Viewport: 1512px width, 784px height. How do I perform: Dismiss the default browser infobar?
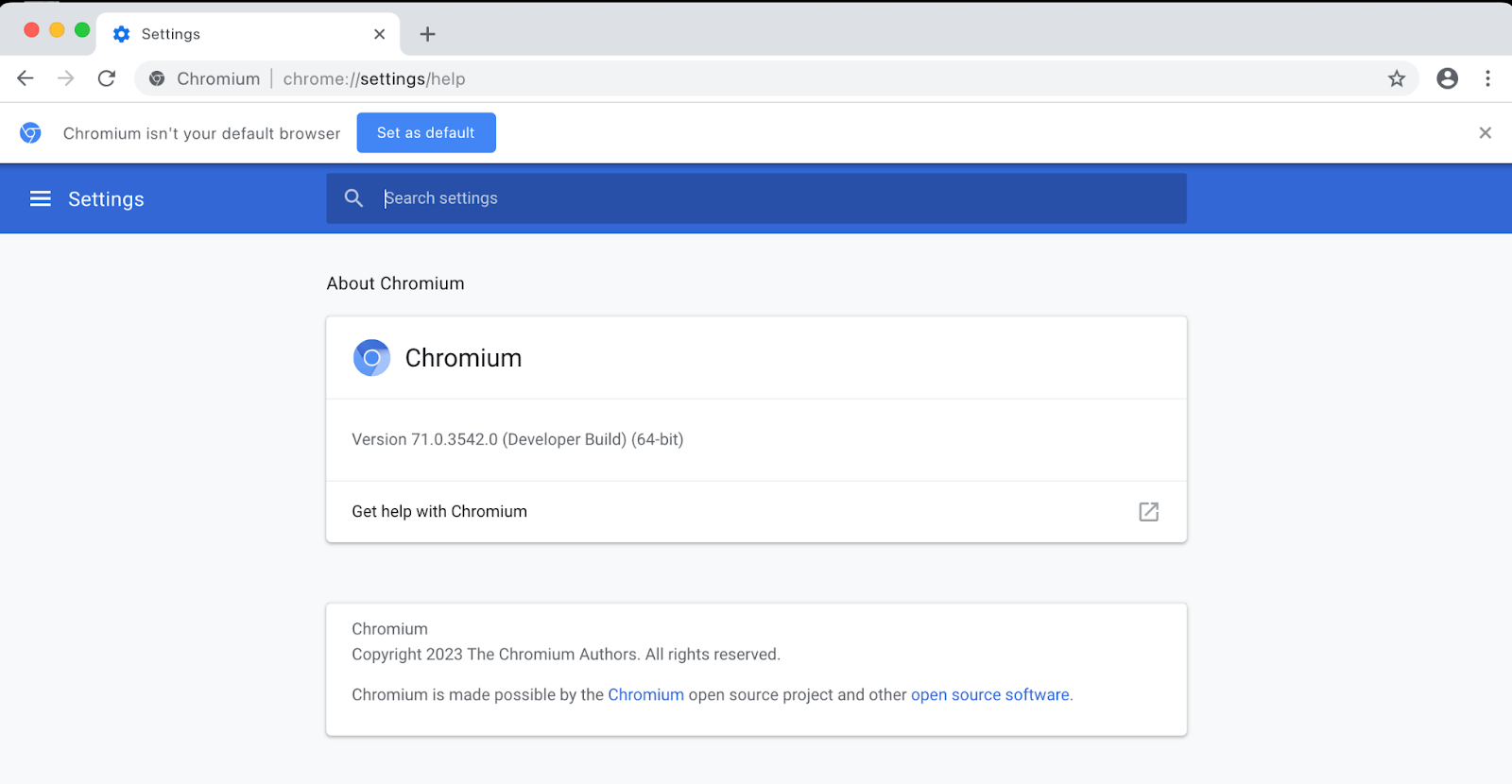(1485, 133)
